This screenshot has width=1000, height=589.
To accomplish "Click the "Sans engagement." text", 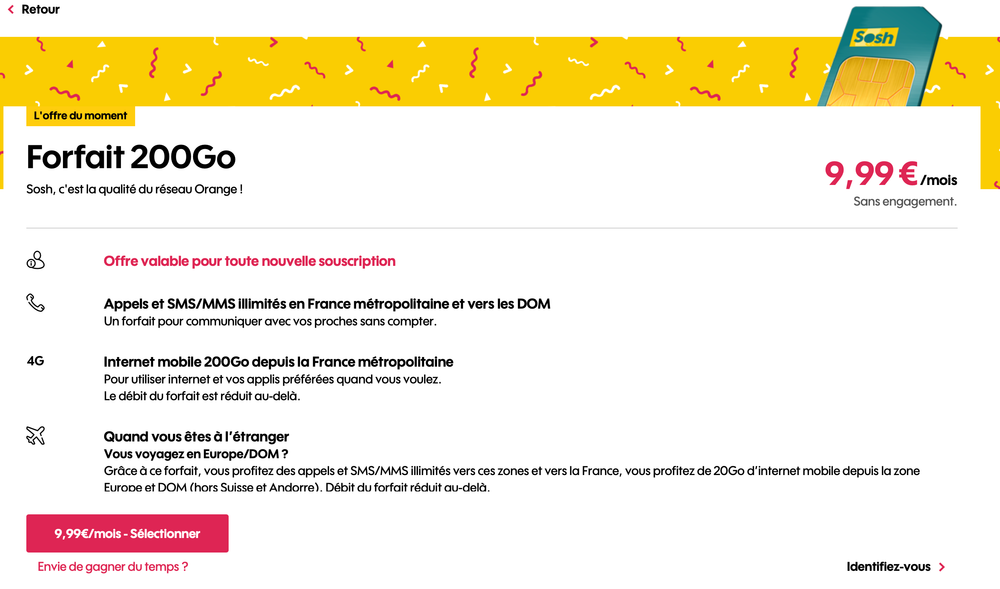I will click(x=905, y=201).
